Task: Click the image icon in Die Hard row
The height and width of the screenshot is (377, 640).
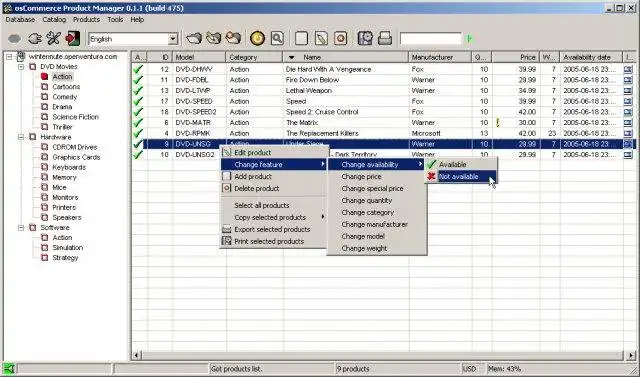Action: click(628, 69)
